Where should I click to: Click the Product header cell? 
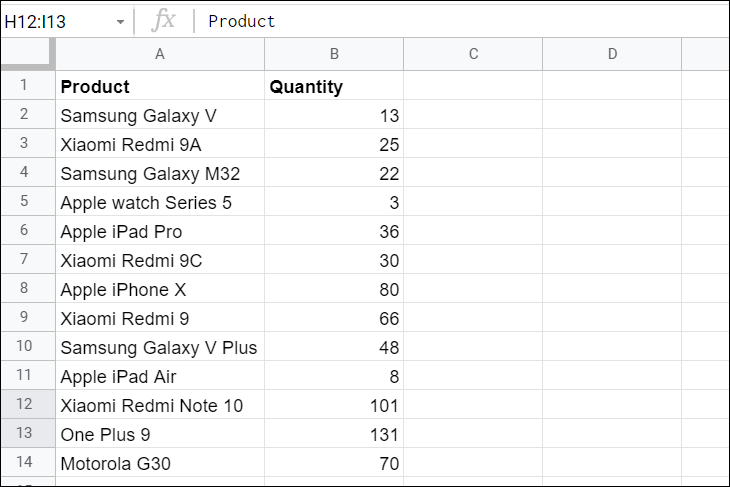tap(160, 86)
